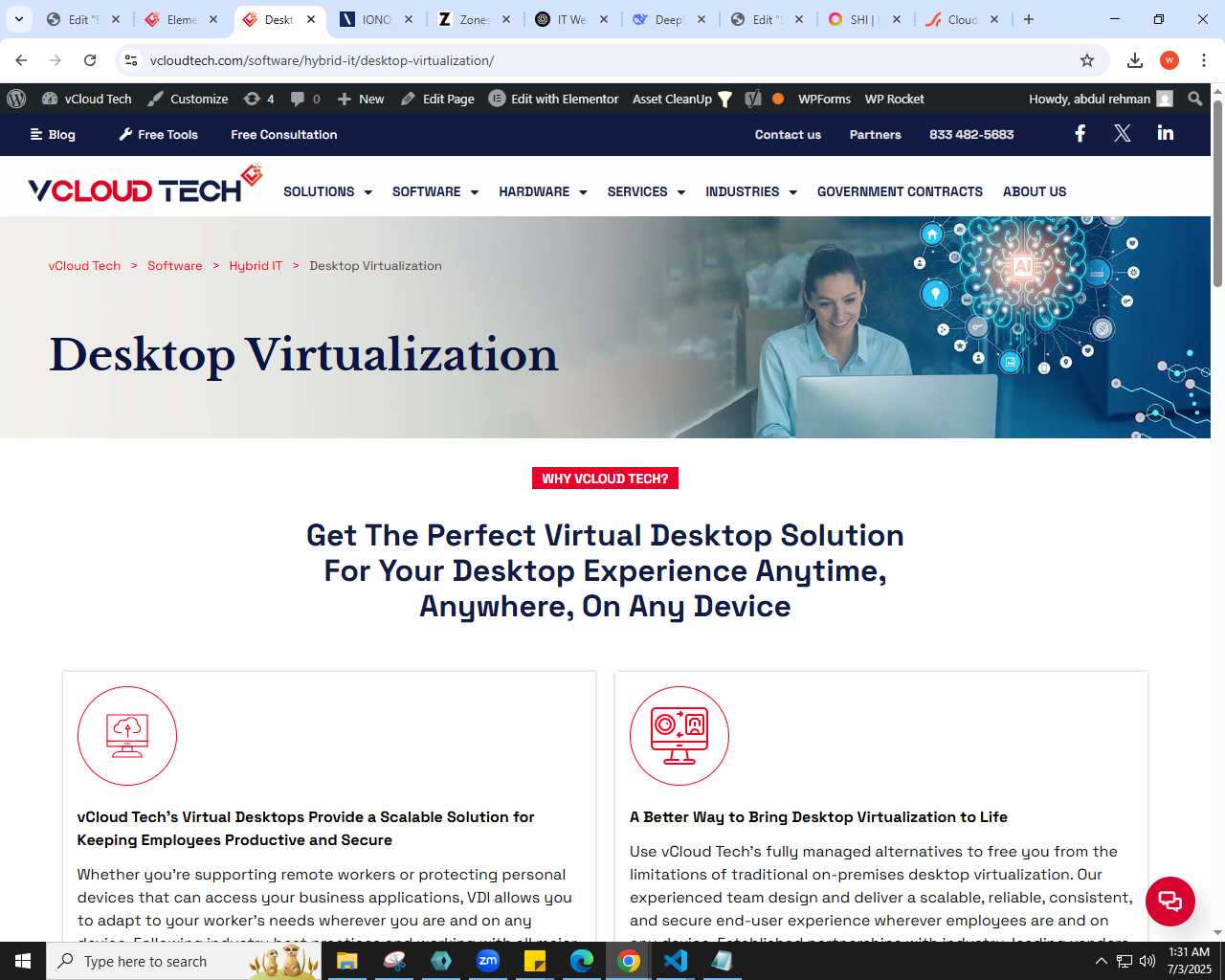1225x980 pixels.
Task: Open Customize in admin bar
Action: point(188,99)
